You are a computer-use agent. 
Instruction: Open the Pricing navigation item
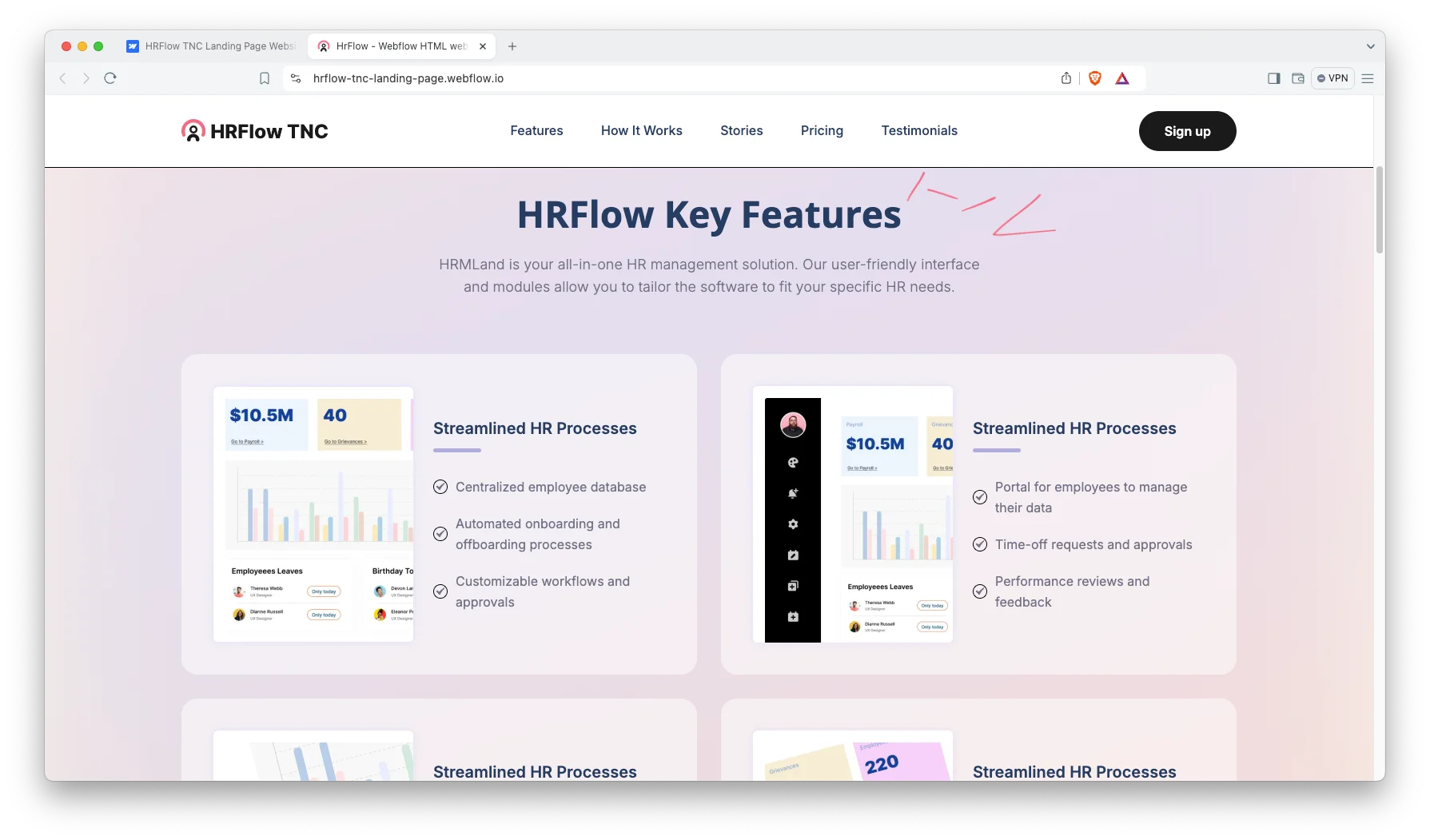click(822, 130)
